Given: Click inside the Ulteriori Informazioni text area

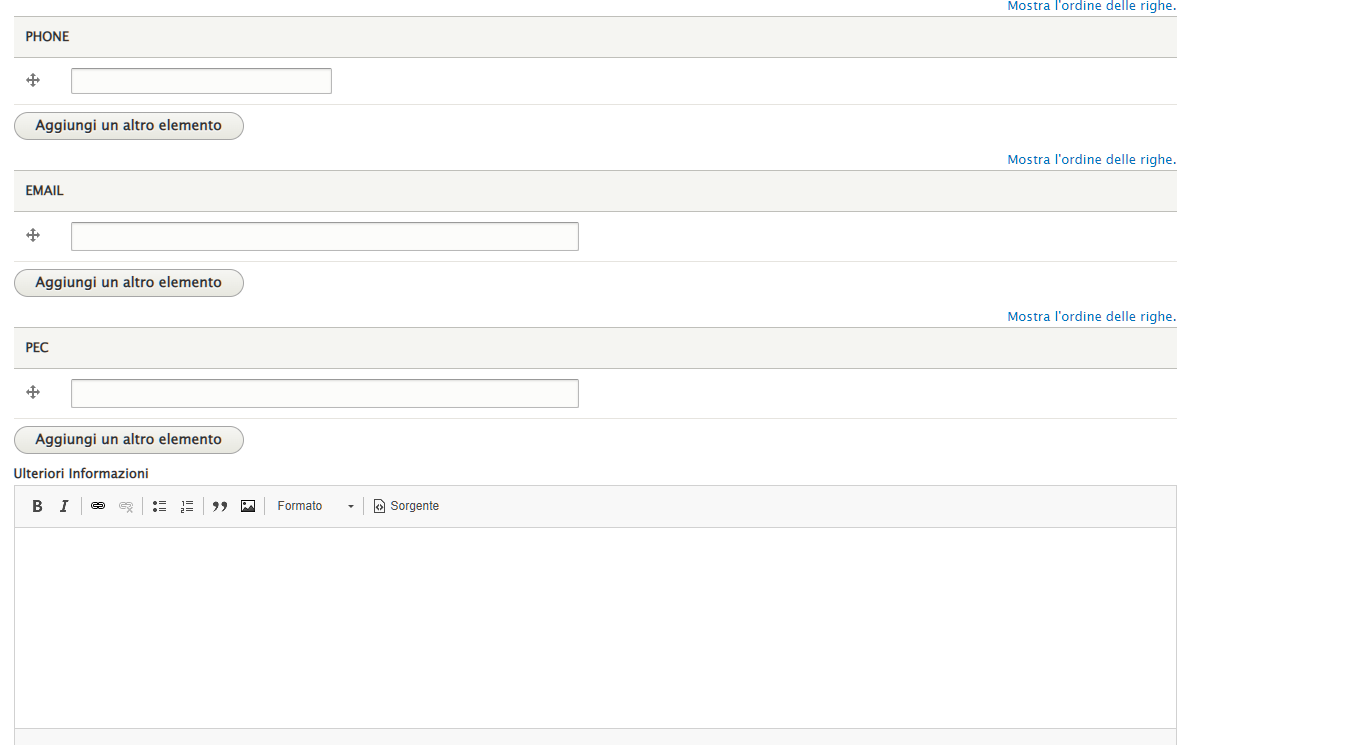Looking at the screenshot, I should tap(595, 627).
